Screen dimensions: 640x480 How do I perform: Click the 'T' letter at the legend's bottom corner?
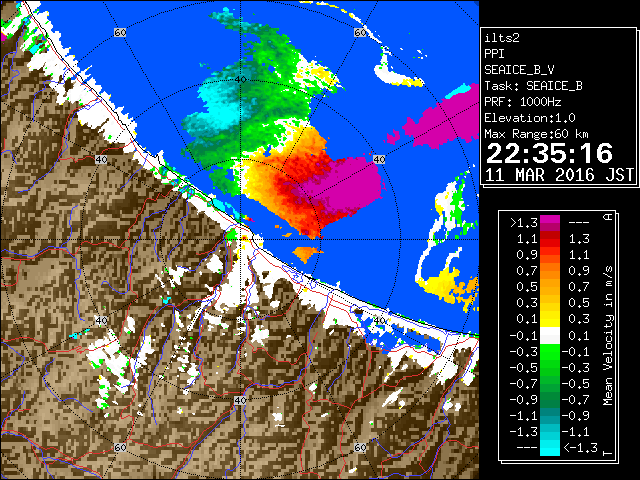coord(608,453)
